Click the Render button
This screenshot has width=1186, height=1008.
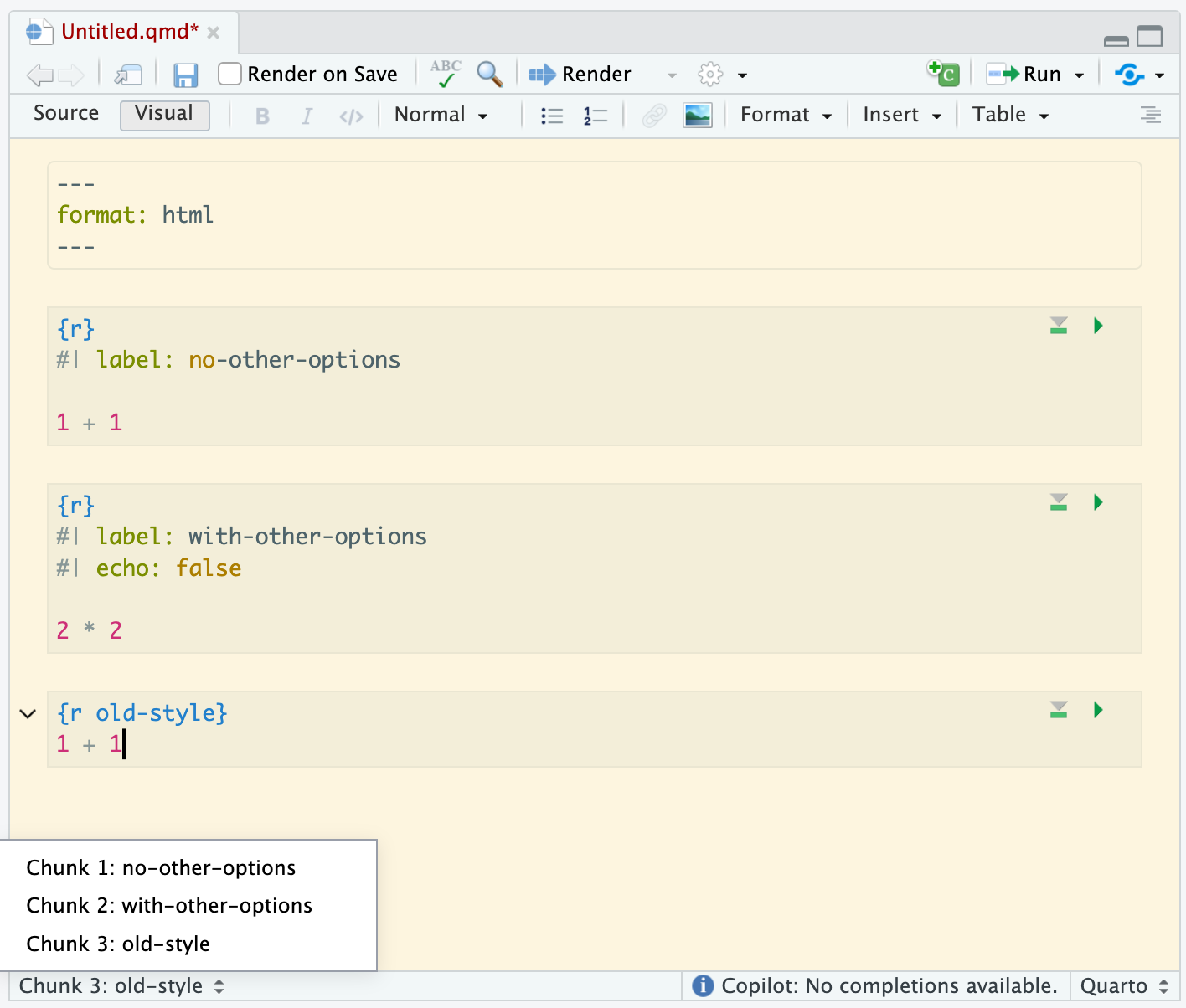[x=580, y=74]
